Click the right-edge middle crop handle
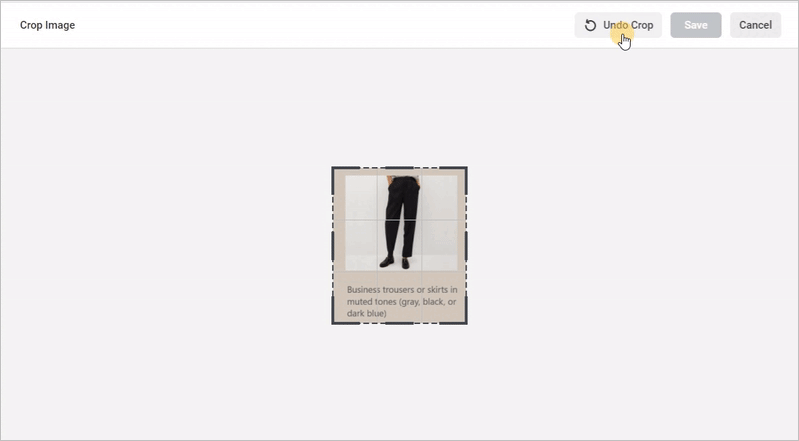Screen dimensions: 799x441 [466, 245]
